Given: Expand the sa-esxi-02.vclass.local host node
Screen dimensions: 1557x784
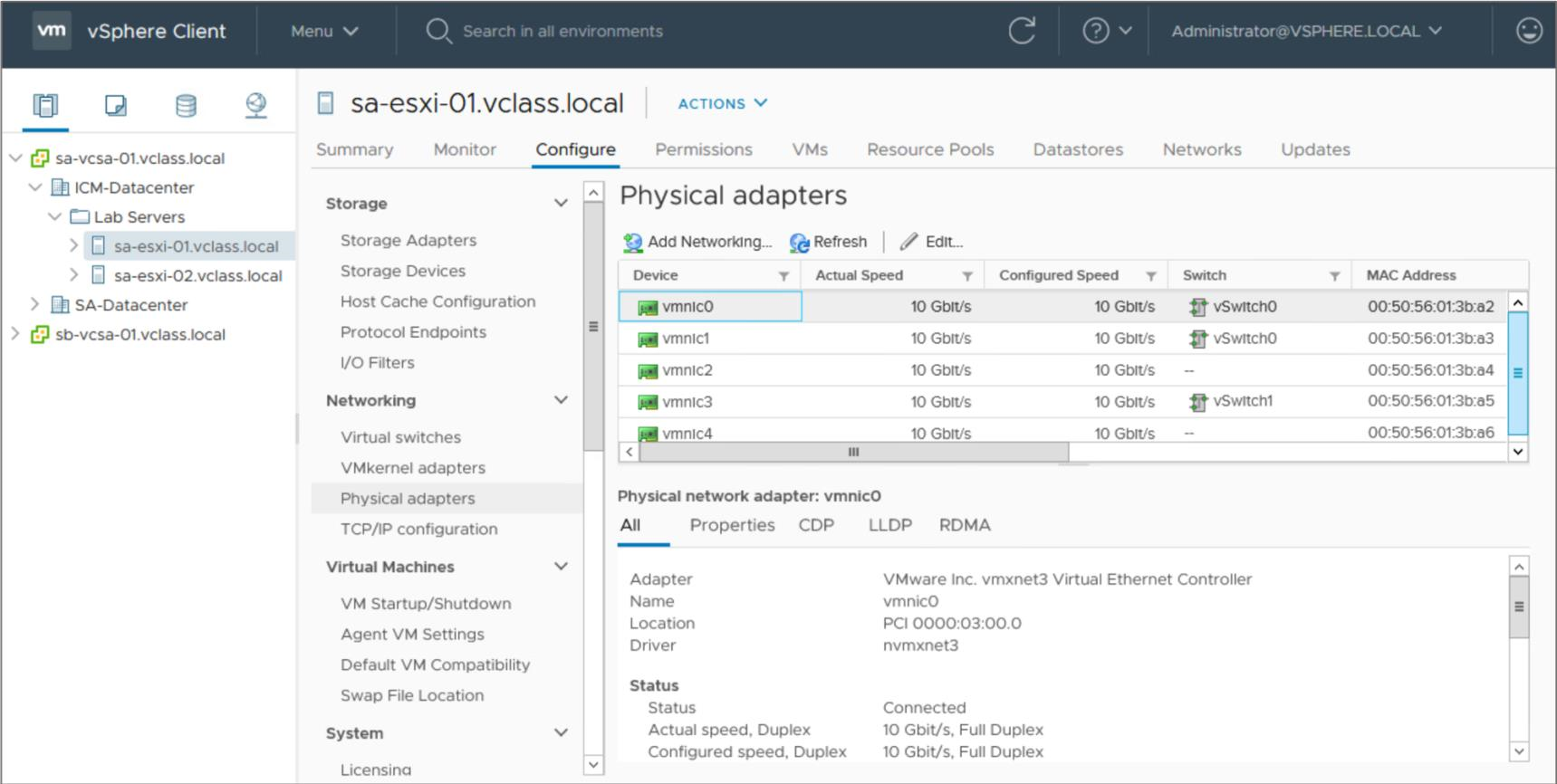Looking at the screenshot, I should pos(73,274).
